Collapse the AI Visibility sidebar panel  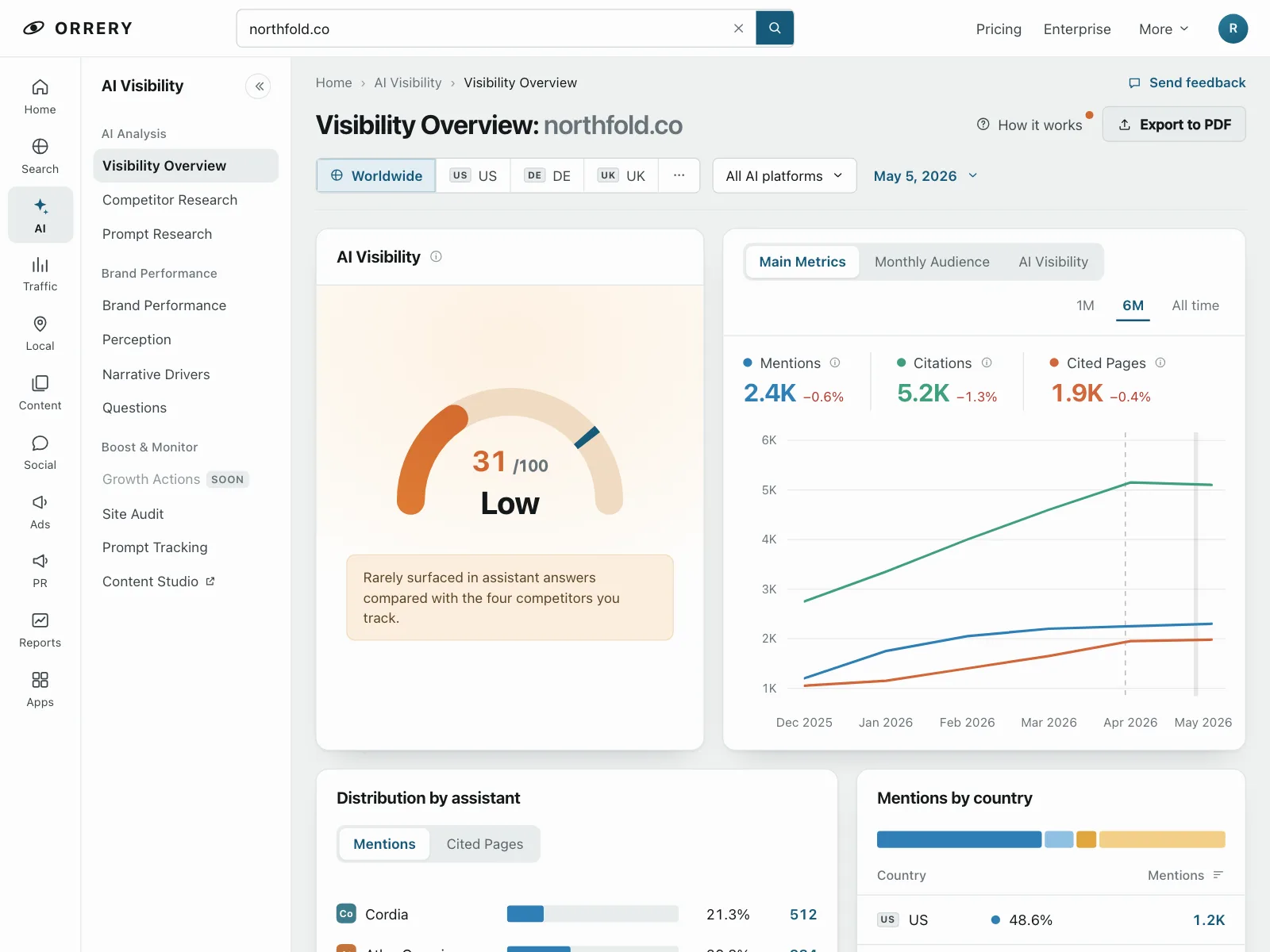pos(259,86)
